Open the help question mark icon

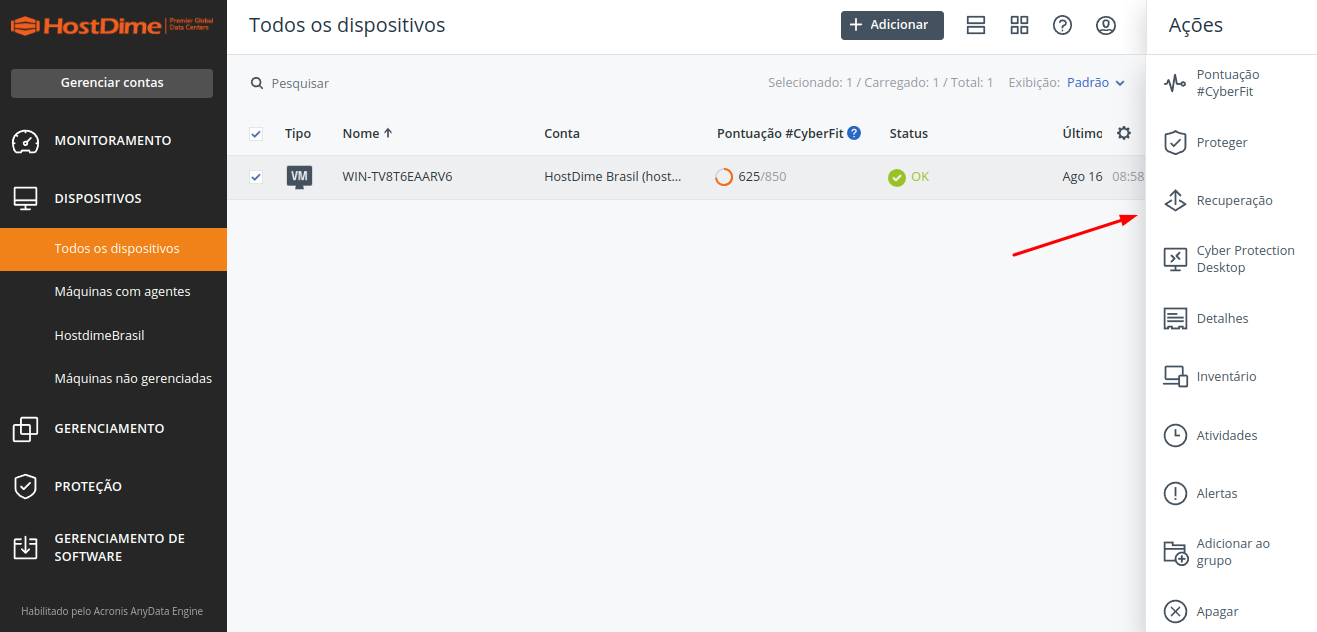click(1063, 25)
